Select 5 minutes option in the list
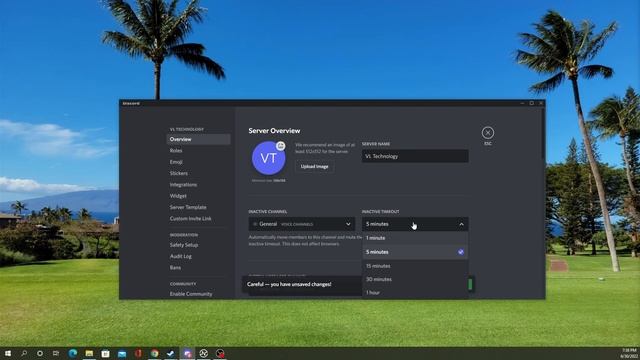640x360 pixels. (415, 252)
